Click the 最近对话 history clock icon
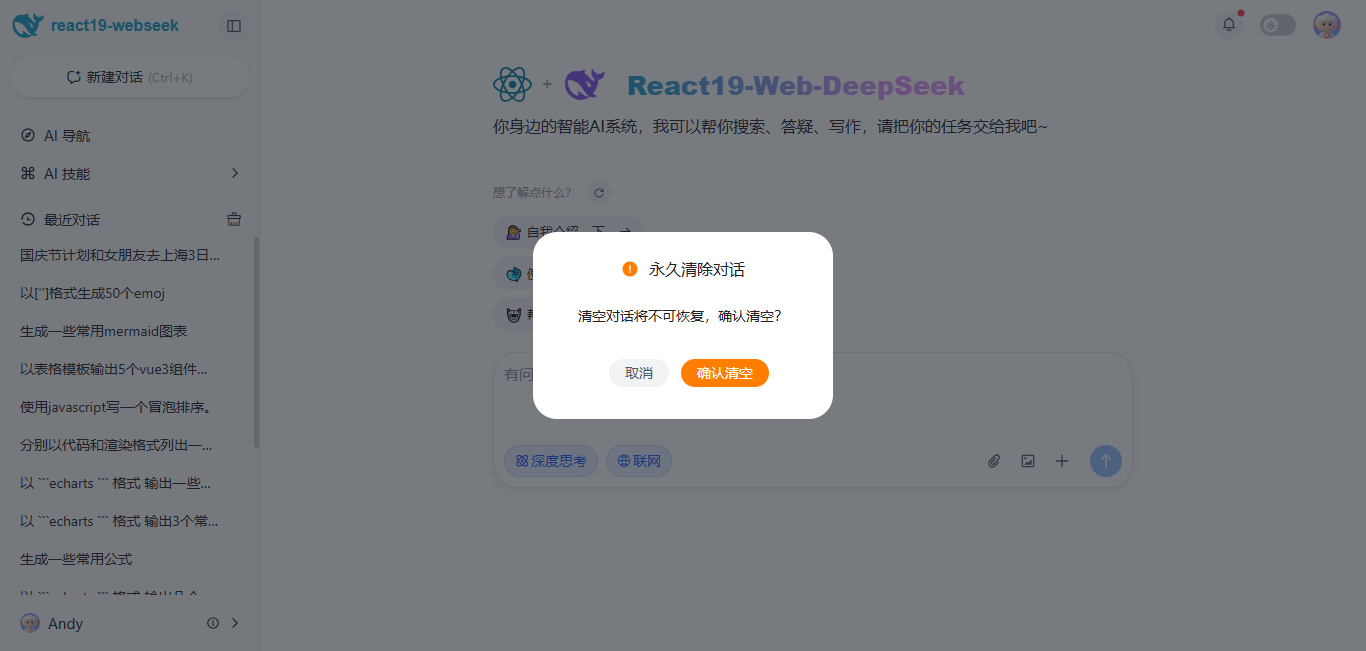The width and height of the screenshot is (1366, 651). [x=28, y=219]
